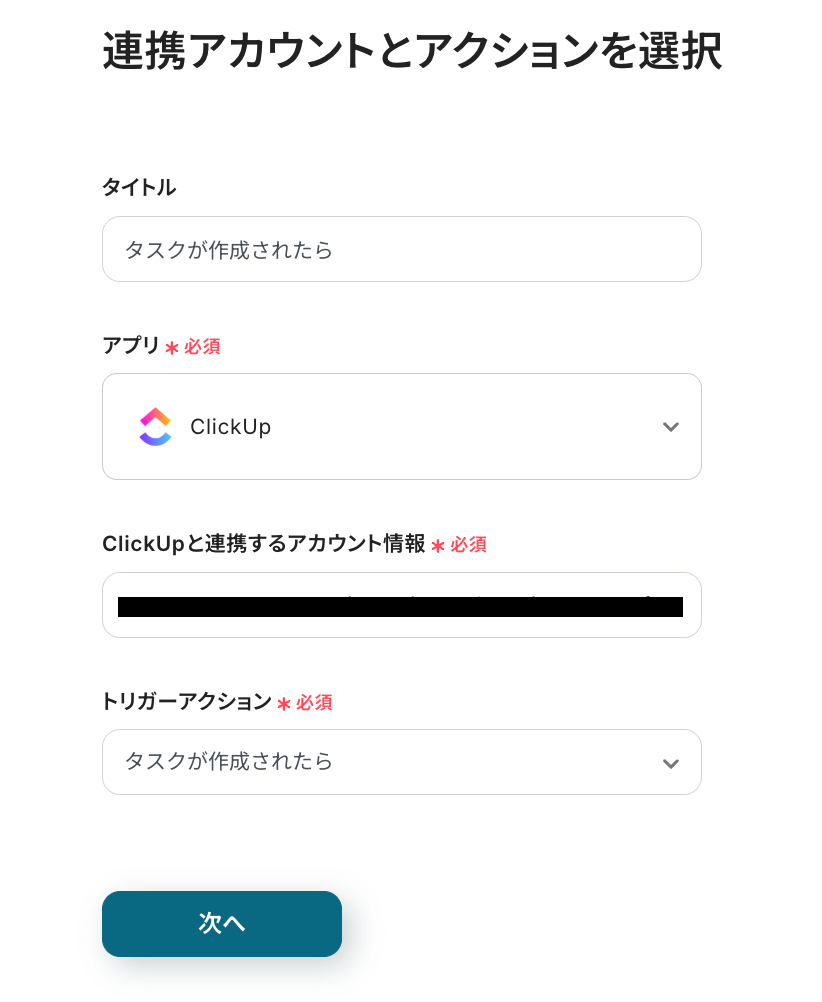Image resolution: width=822 pixels, height=1002 pixels.
Task: Click the 必須 marker beside account information label
Action: [x=468, y=545]
